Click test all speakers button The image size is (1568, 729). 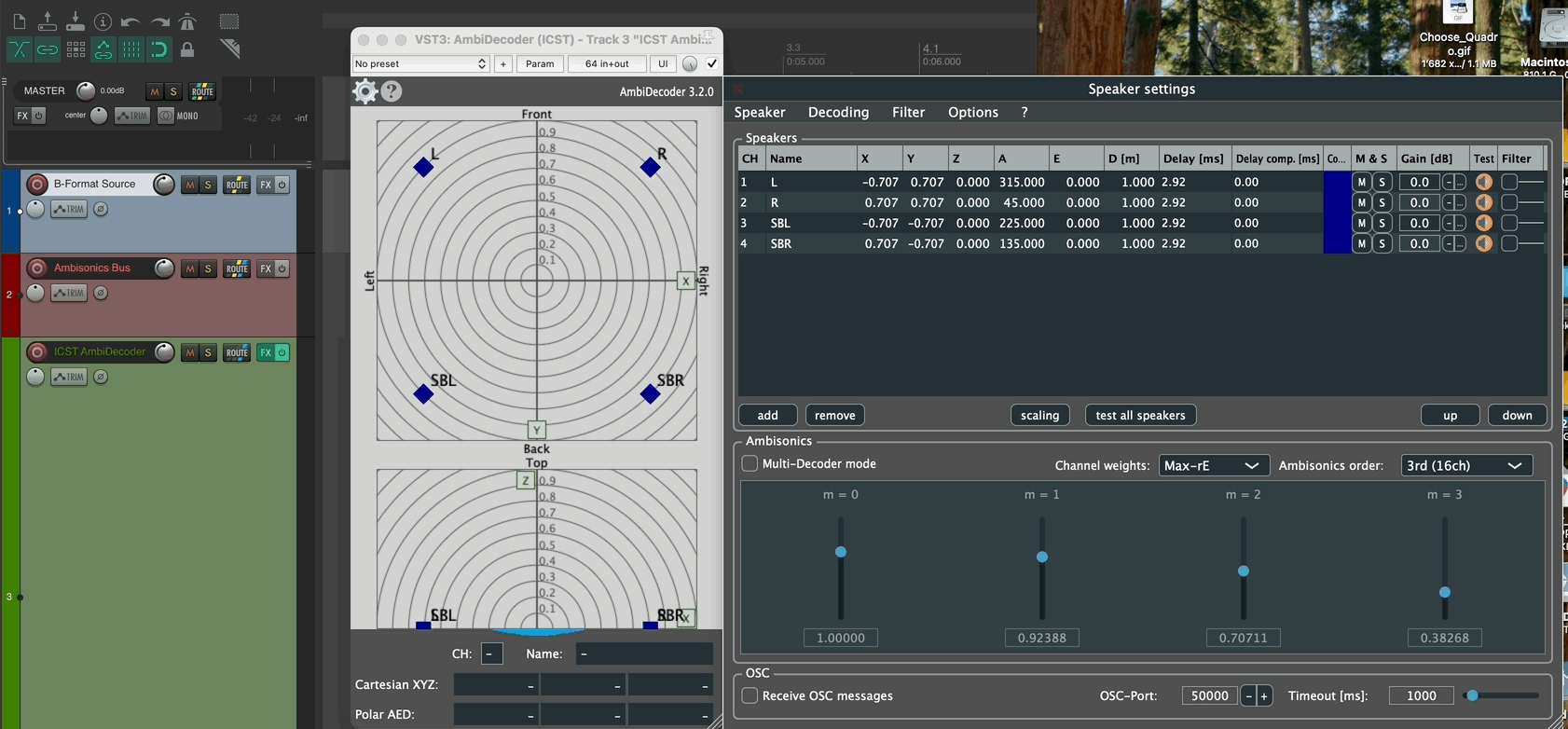(1141, 415)
